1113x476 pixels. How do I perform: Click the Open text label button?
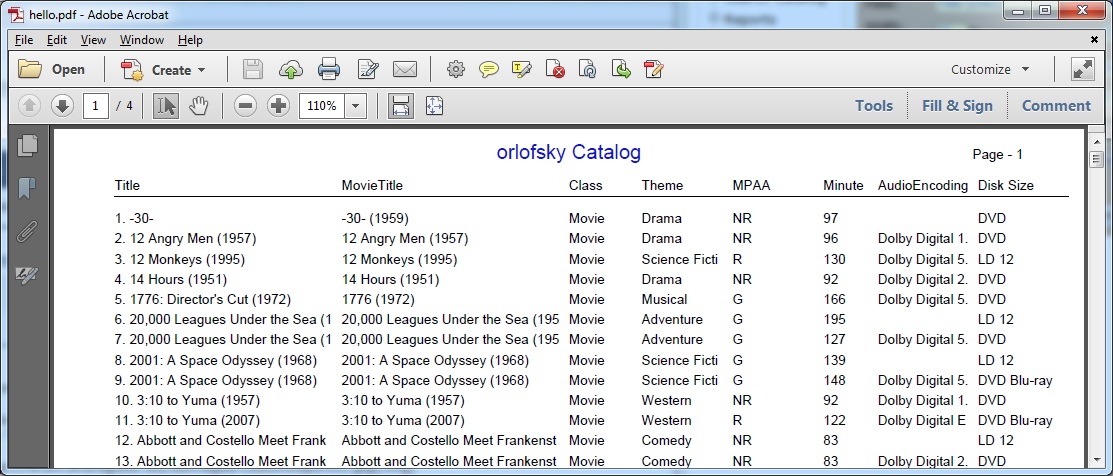(x=68, y=70)
